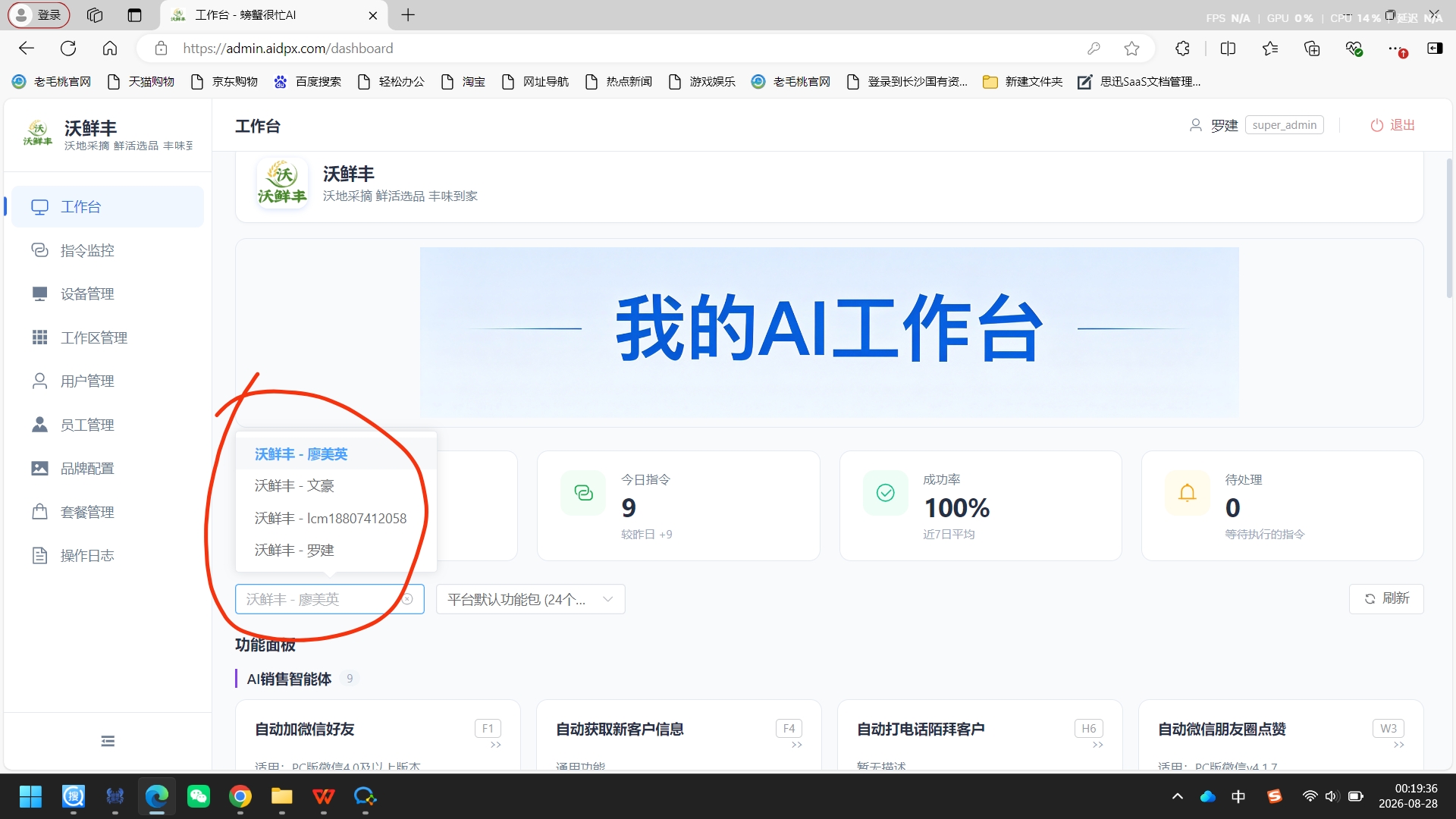The height and width of the screenshot is (819, 1456).
Task: Click the super_admin role tag
Action: [x=1284, y=125]
